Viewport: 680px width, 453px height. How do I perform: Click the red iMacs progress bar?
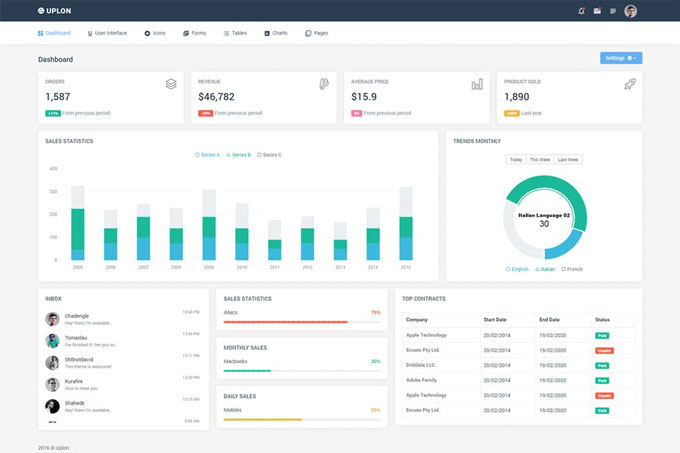click(x=285, y=322)
